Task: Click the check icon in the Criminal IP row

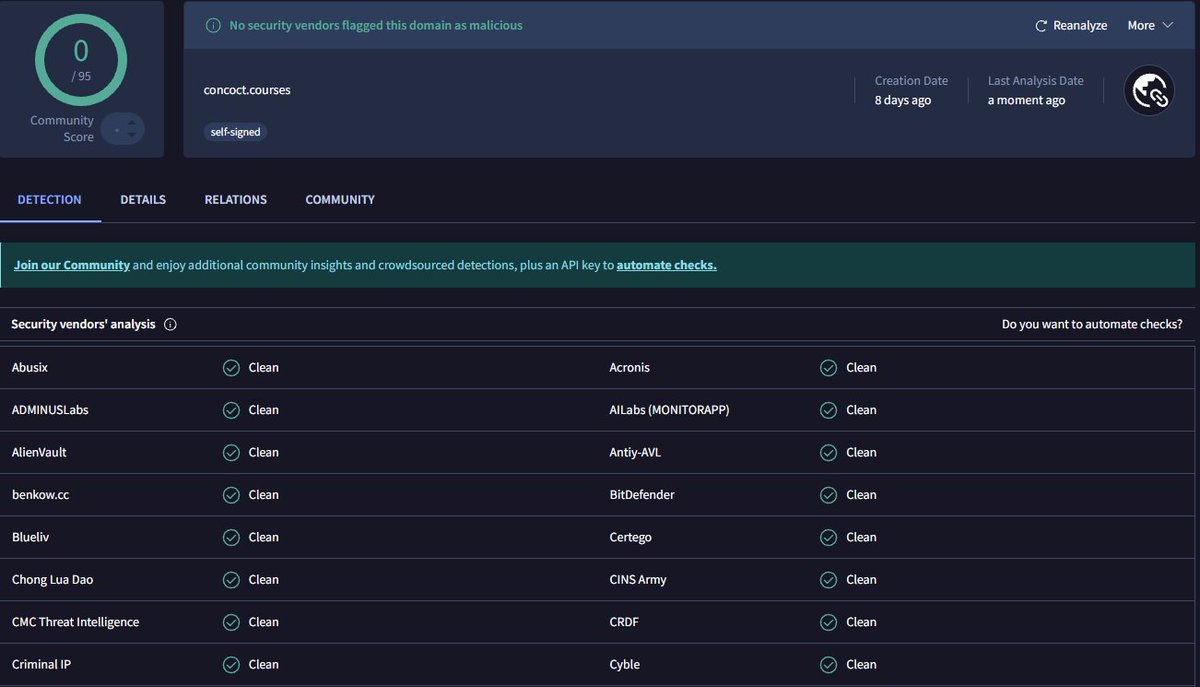Action: click(x=231, y=665)
